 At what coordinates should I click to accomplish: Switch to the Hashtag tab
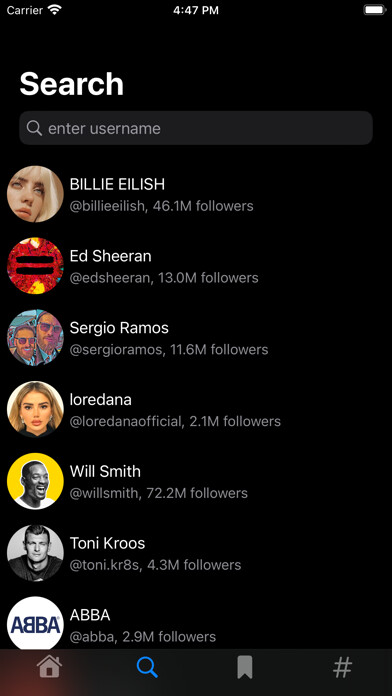point(342,667)
